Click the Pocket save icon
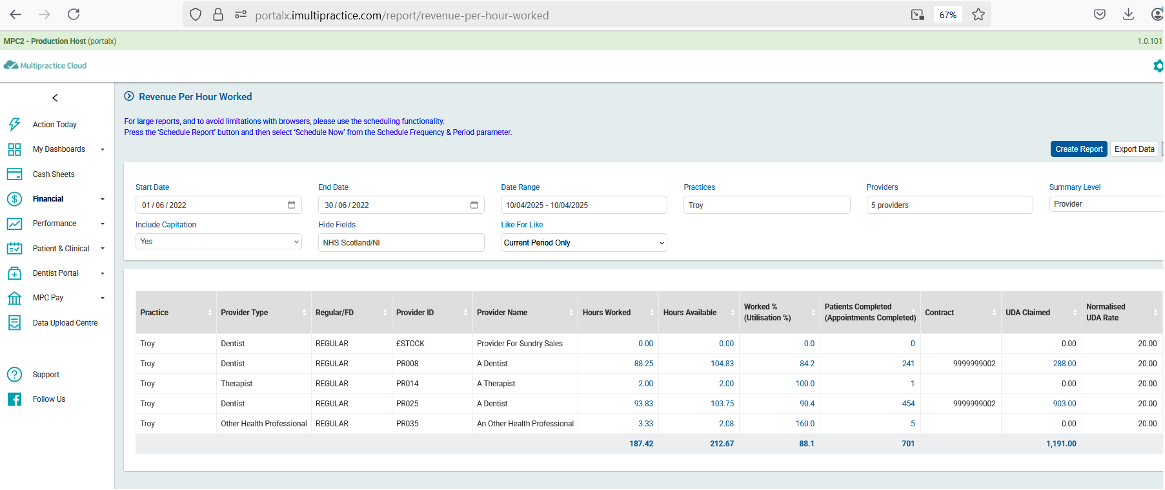Screen dimensions: 1165x490 [x=1100, y=14]
